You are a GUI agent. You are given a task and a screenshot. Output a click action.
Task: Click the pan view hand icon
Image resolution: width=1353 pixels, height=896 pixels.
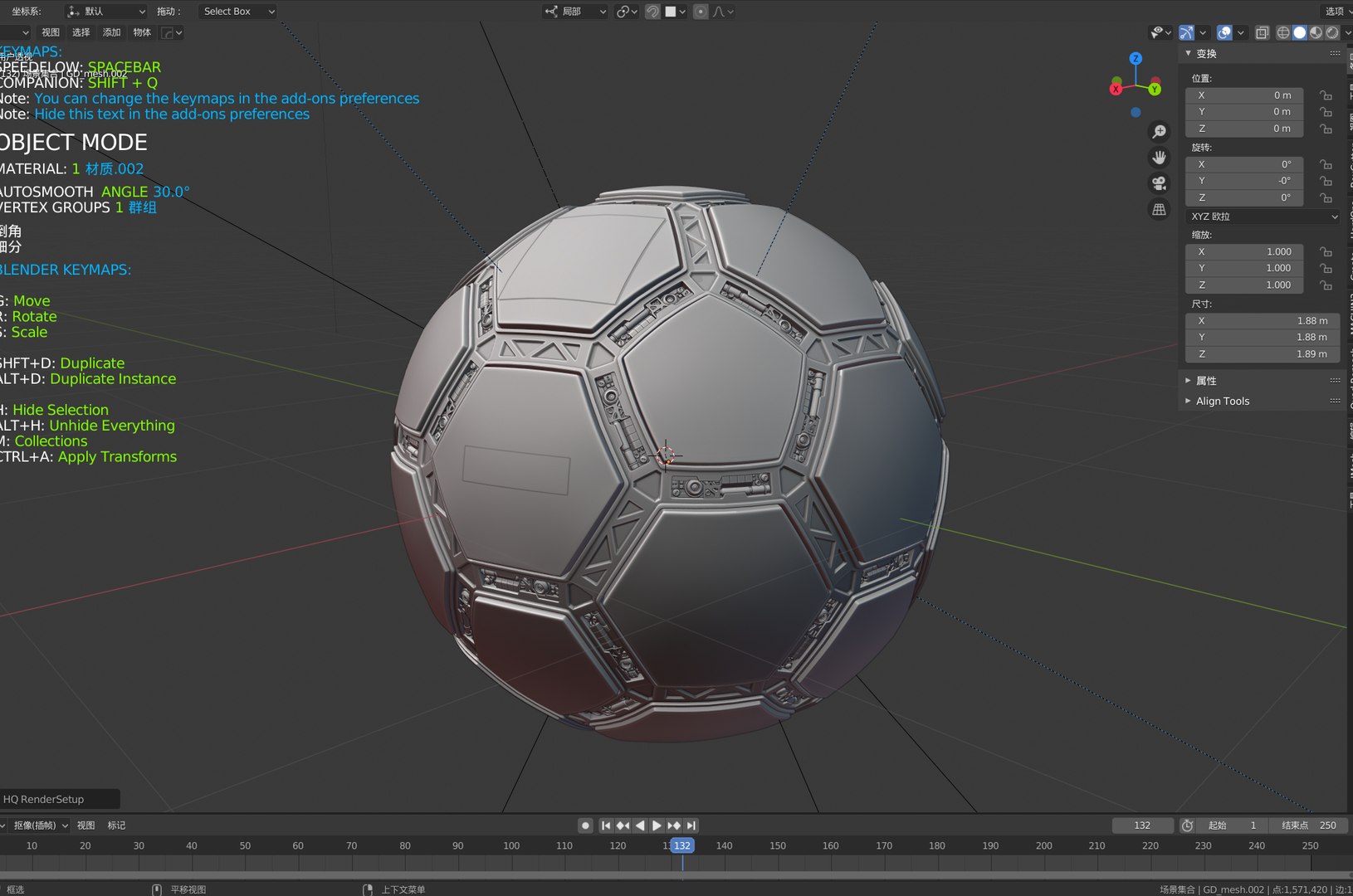click(1159, 157)
